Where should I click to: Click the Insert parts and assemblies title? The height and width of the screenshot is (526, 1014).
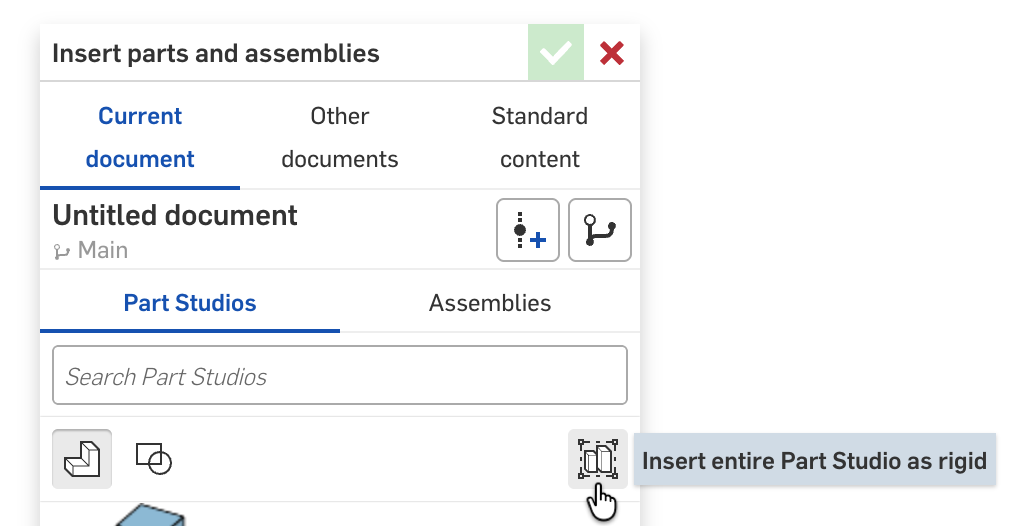[x=216, y=53]
